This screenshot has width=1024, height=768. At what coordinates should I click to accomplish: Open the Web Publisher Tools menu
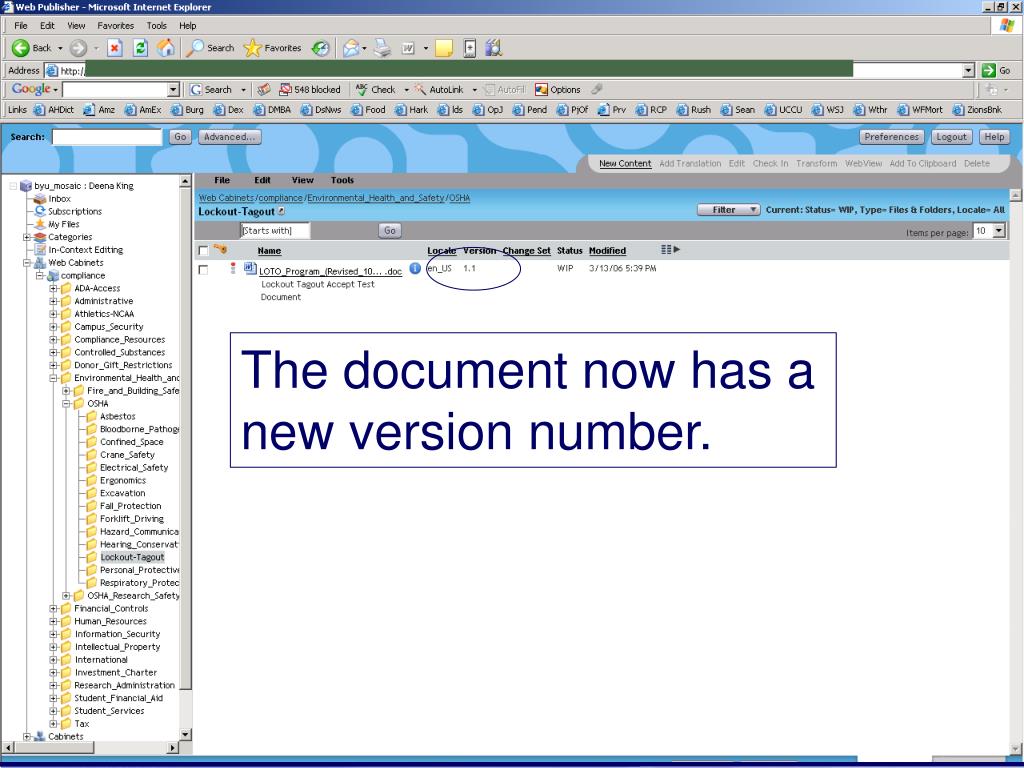[342, 180]
